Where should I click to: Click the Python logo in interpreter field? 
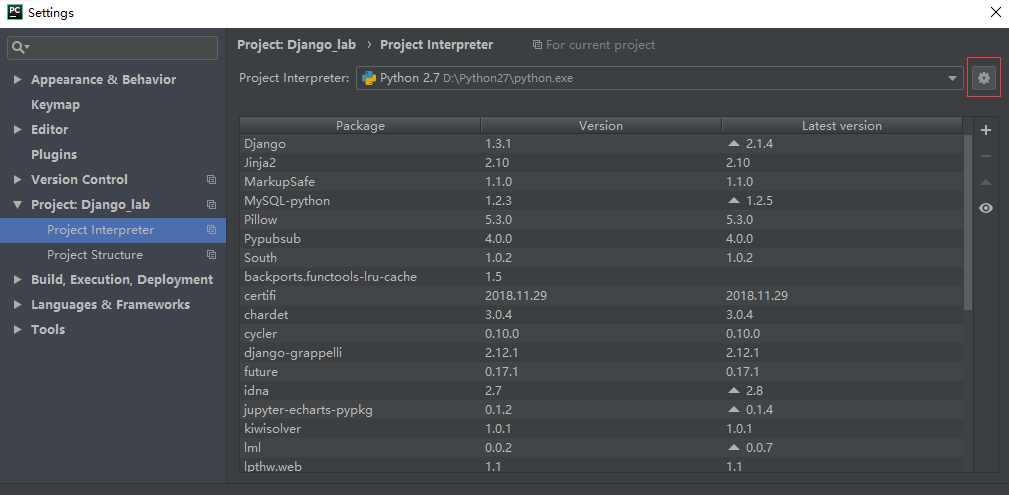pos(369,79)
